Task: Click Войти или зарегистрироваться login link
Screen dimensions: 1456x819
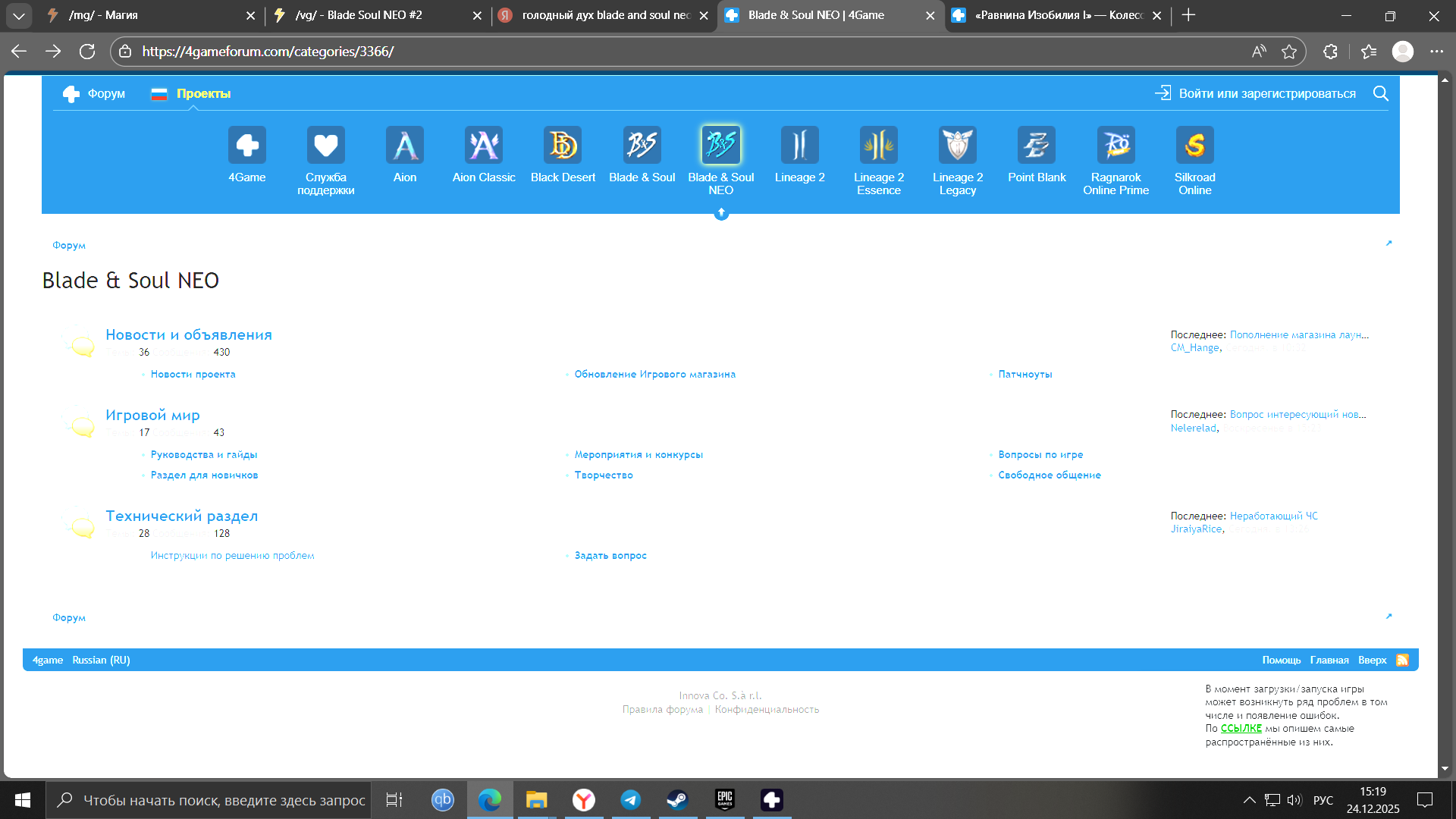Action: pyautogui.click(x=1266, y=93)
